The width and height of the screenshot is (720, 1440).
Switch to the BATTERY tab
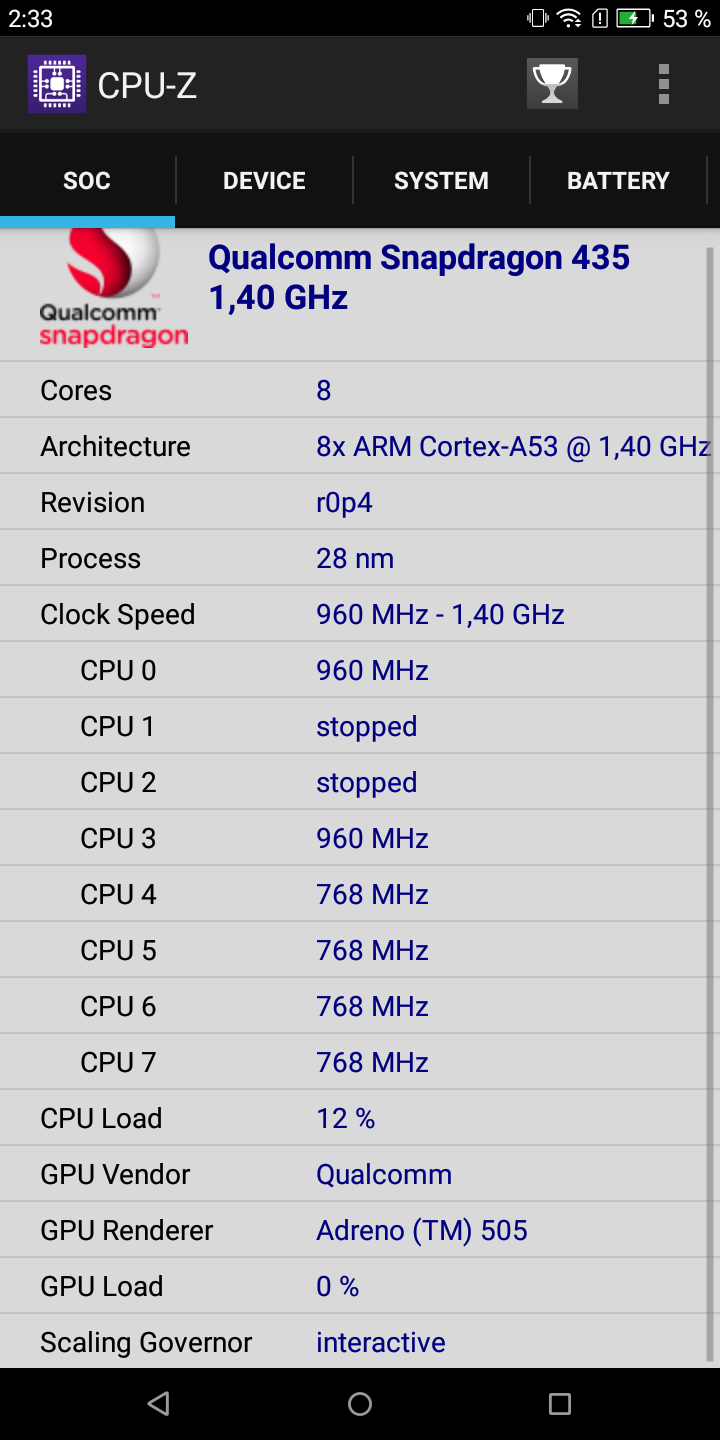click(x=618, y=181)
